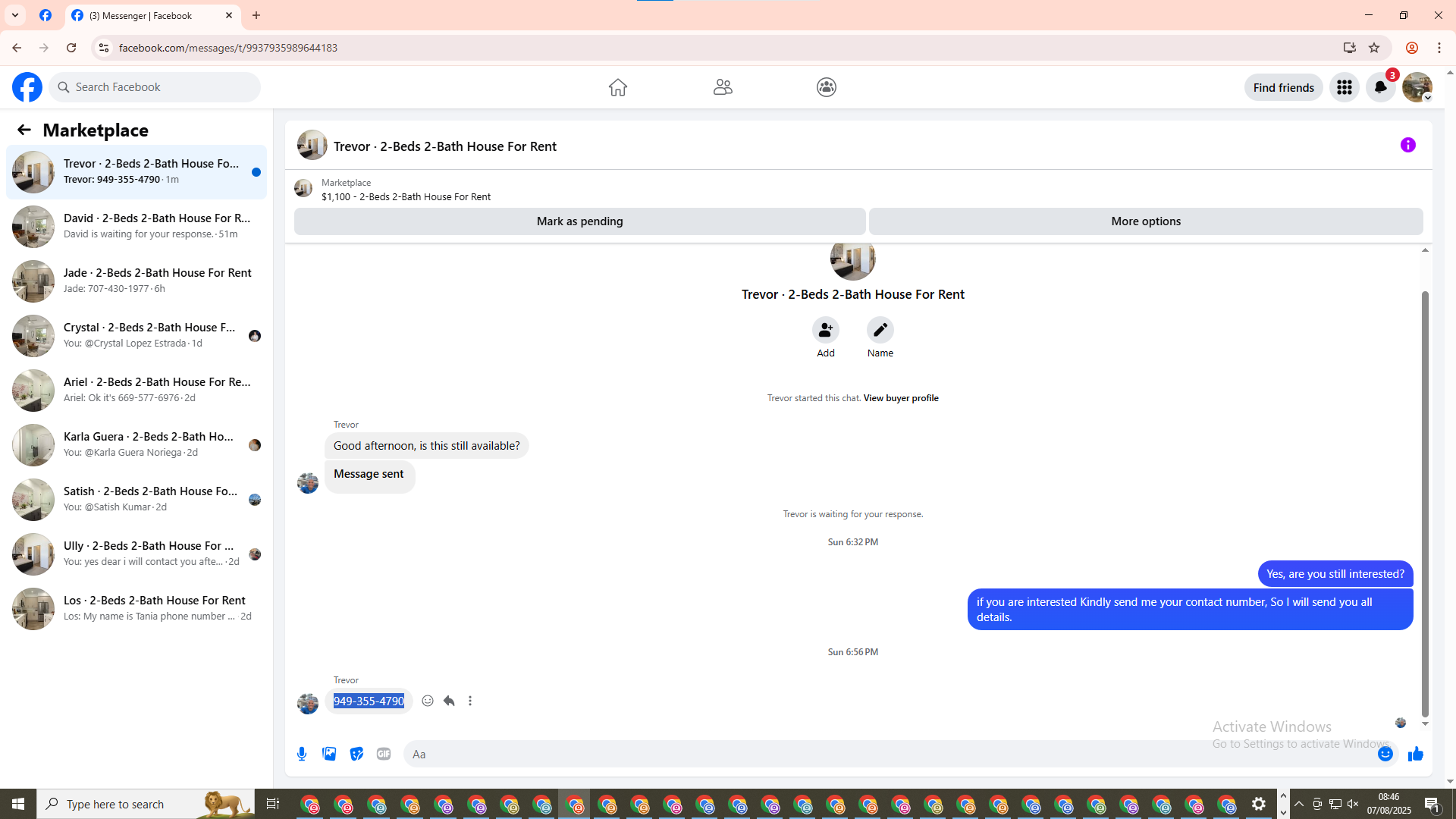Open more options for phone message

tap(470, 701)
